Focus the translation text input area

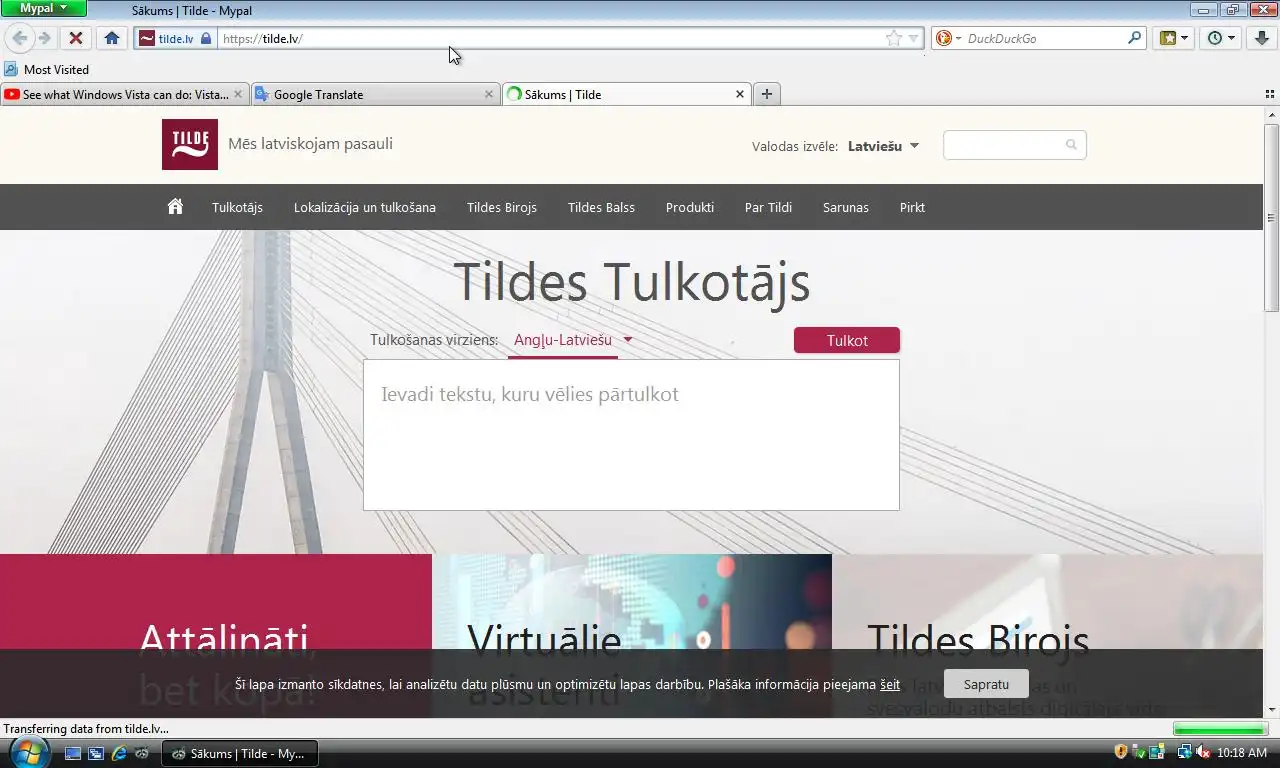[631, 435]
